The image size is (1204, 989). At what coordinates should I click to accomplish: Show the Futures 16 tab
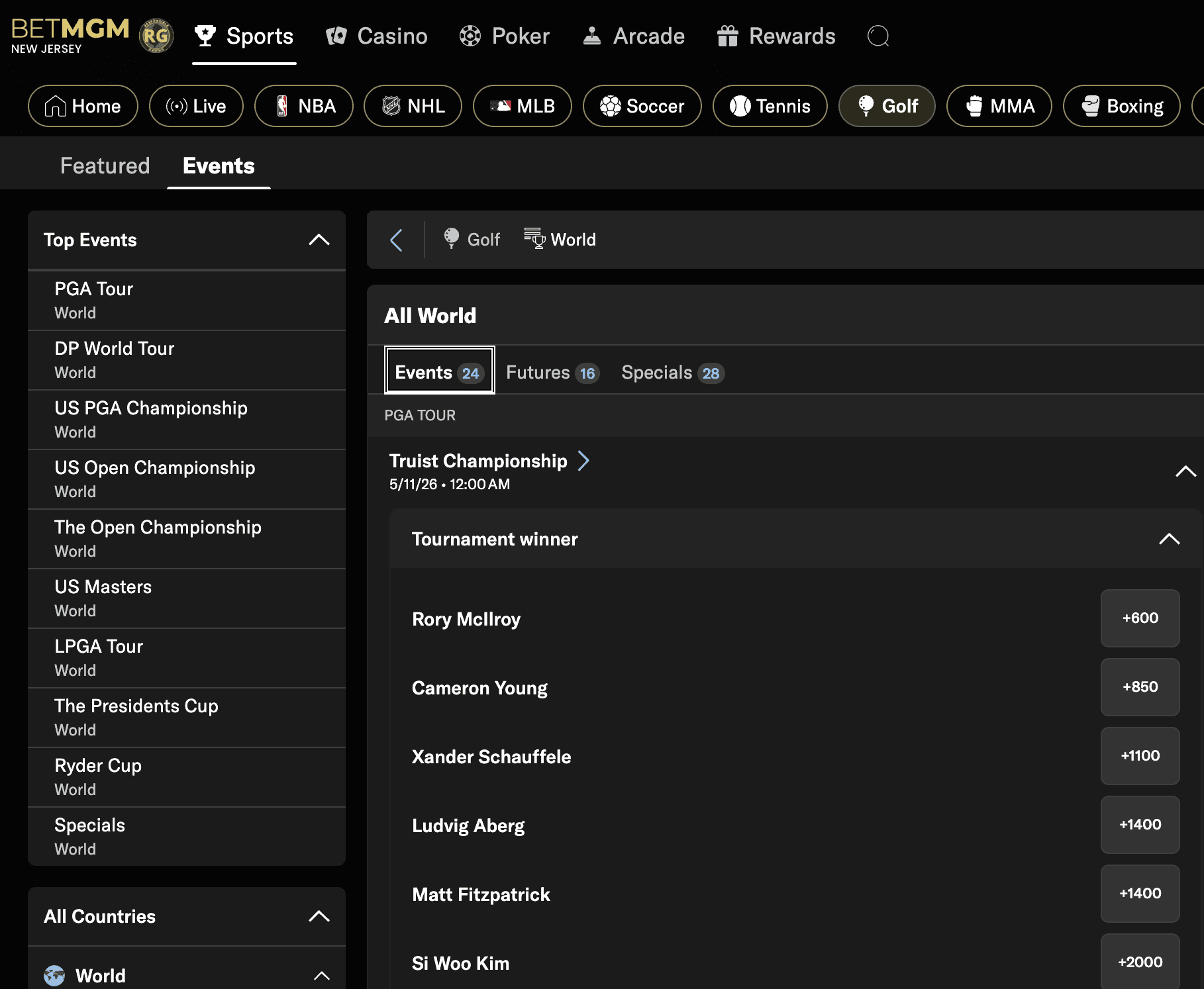click(552, 373)
